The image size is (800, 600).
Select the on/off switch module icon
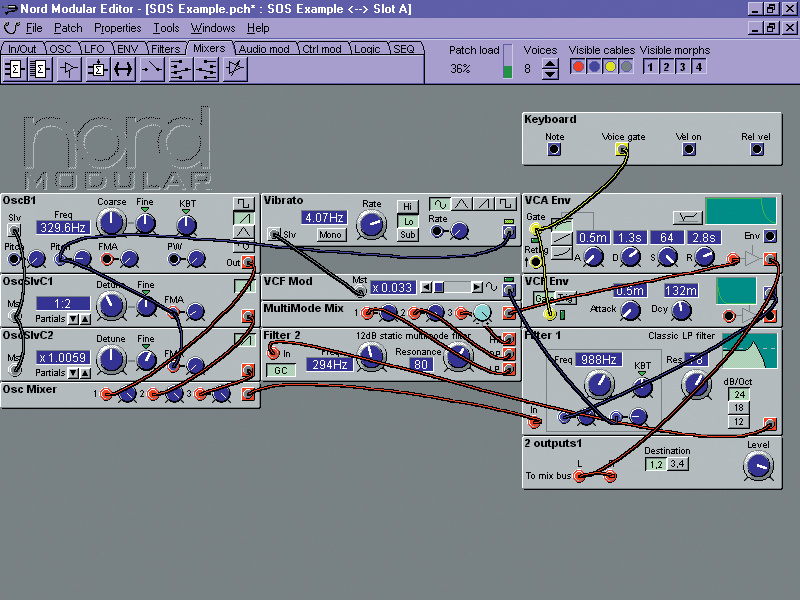pos(152,69)
